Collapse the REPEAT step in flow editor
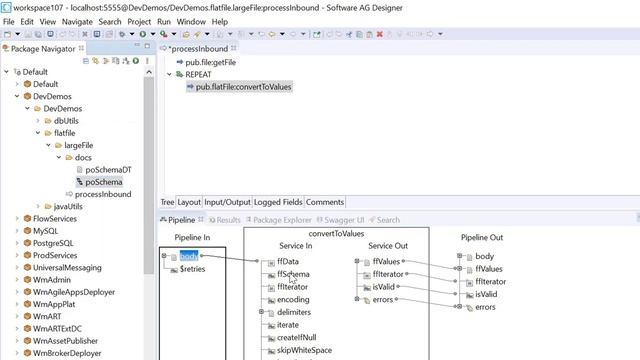Image resolution: width=640 pixels, height=360 pixels. pos(169,74)
